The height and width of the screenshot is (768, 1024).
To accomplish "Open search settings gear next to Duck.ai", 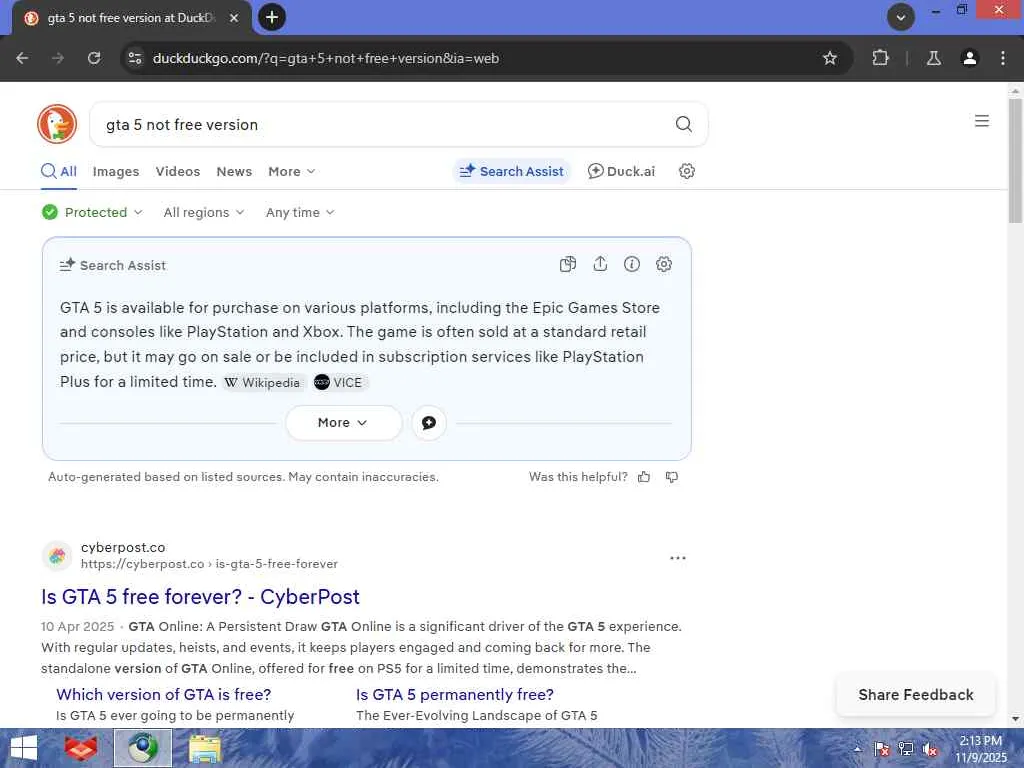I will [x=686, y=171].
